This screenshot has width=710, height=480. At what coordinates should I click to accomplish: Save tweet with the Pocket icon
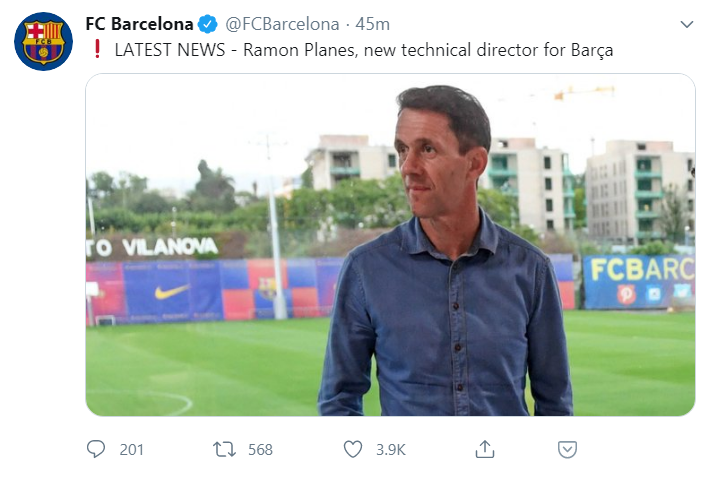coord(567,449)
